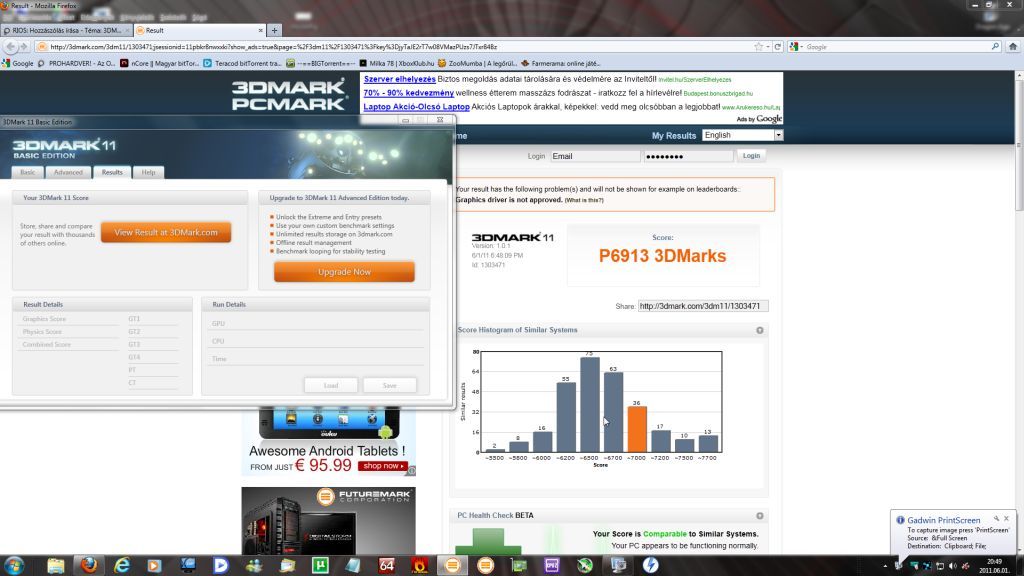Expand histogram panel options circle icon
Screen dimensions: 1024x576
point(760,330)
